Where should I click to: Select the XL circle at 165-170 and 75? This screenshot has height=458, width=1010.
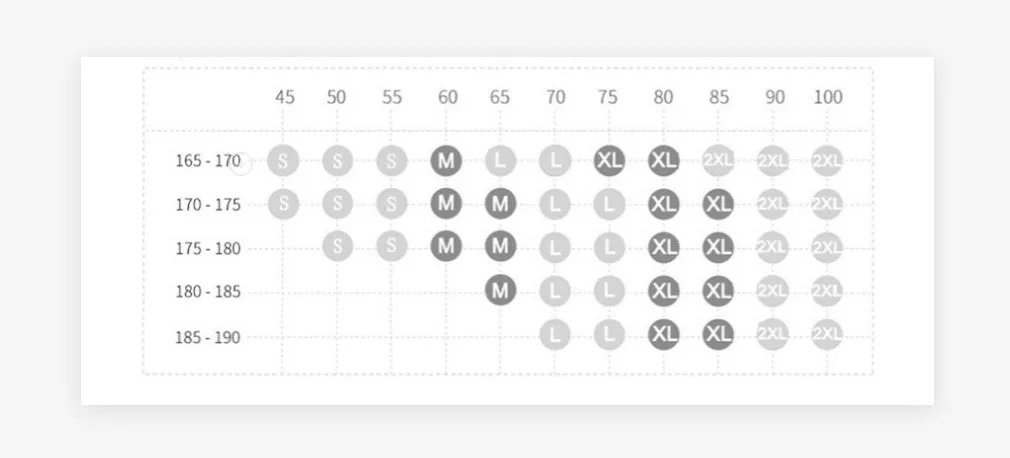tap(609, 160)
